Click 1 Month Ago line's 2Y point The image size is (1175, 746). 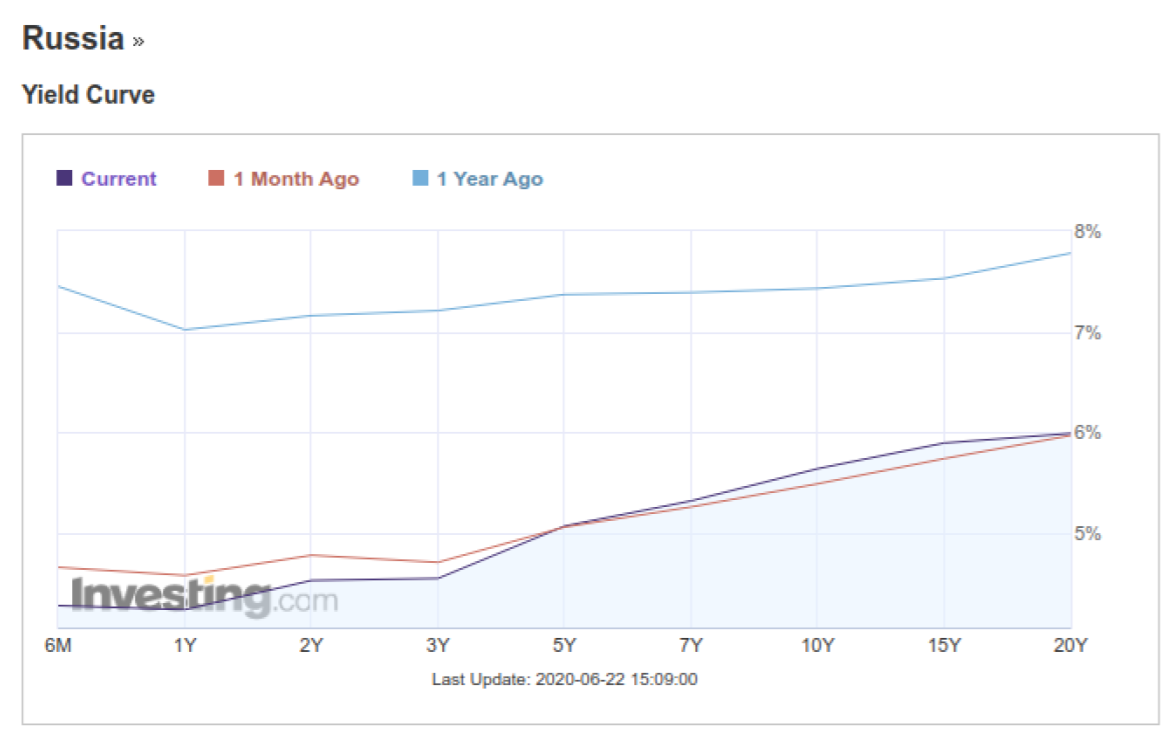tap(311, 555)
